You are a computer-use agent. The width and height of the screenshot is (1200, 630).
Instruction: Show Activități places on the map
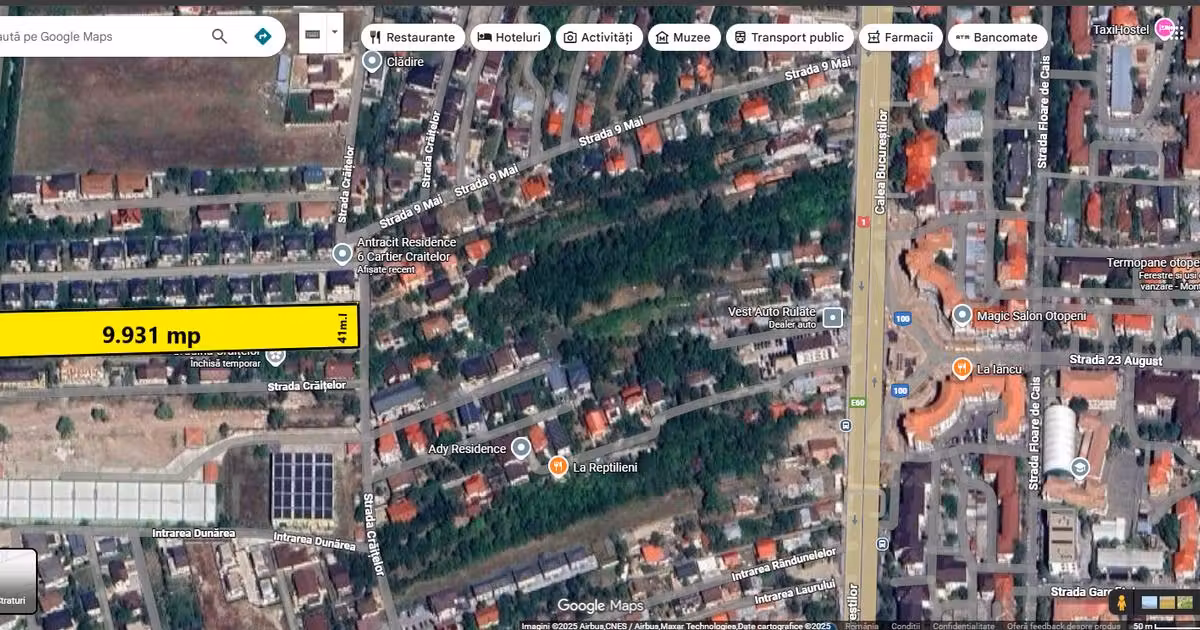(x=599, y=37)
